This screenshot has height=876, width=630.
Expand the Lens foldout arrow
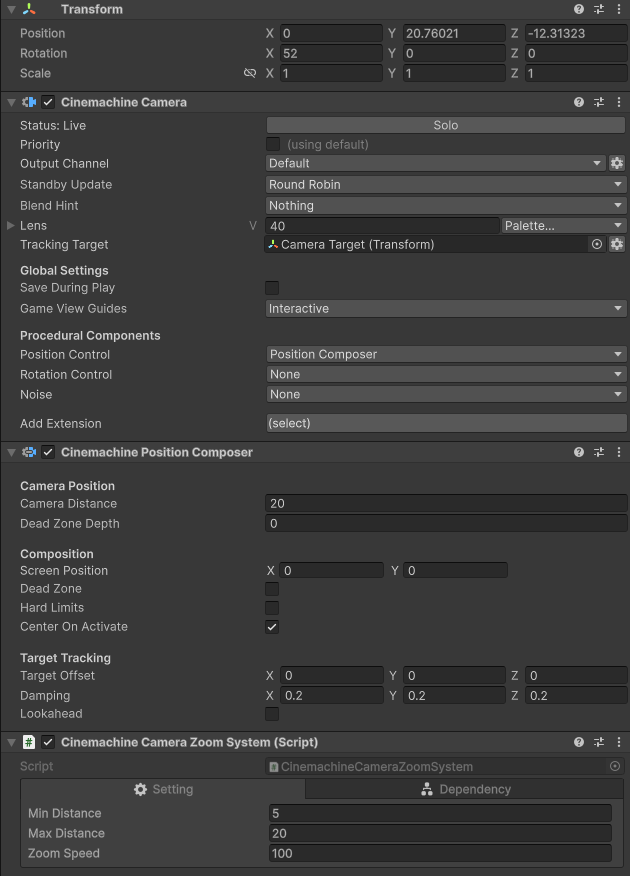coord(11,225)
